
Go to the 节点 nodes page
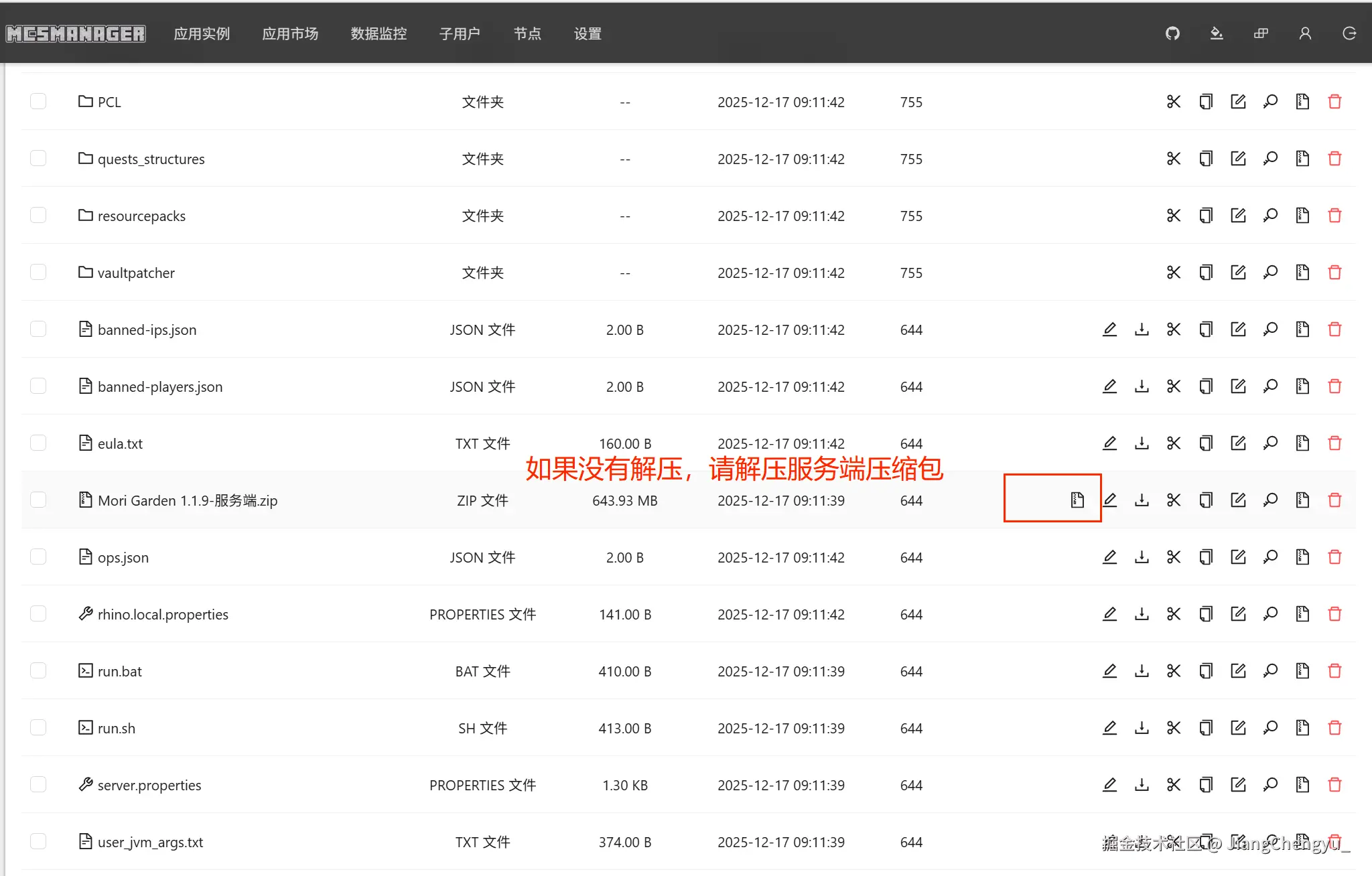pyautogui.click(x=527, y=33)
